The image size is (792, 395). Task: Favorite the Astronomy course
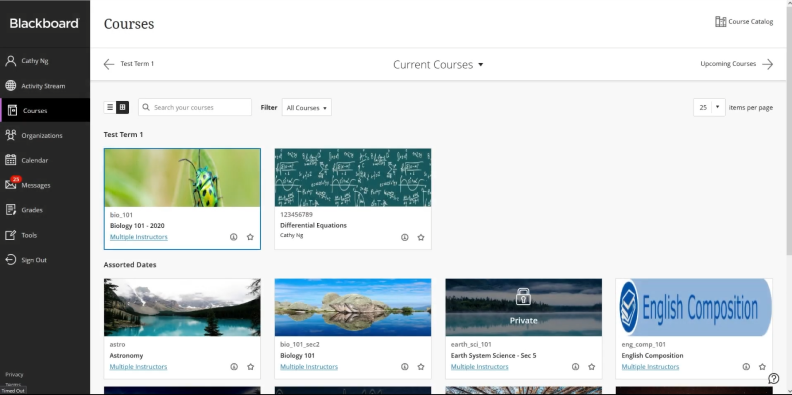click(251, 367)
